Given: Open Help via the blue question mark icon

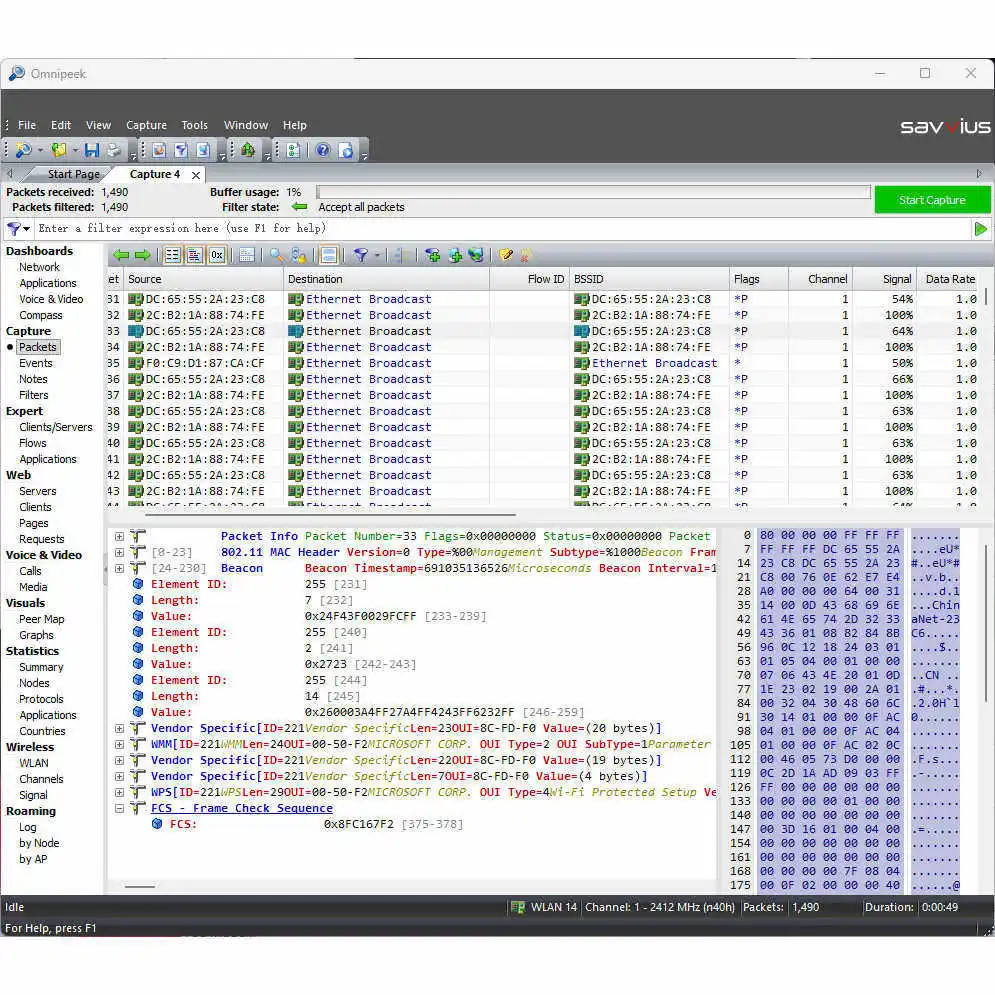Looking at the screenshot, I should (323, 150).
